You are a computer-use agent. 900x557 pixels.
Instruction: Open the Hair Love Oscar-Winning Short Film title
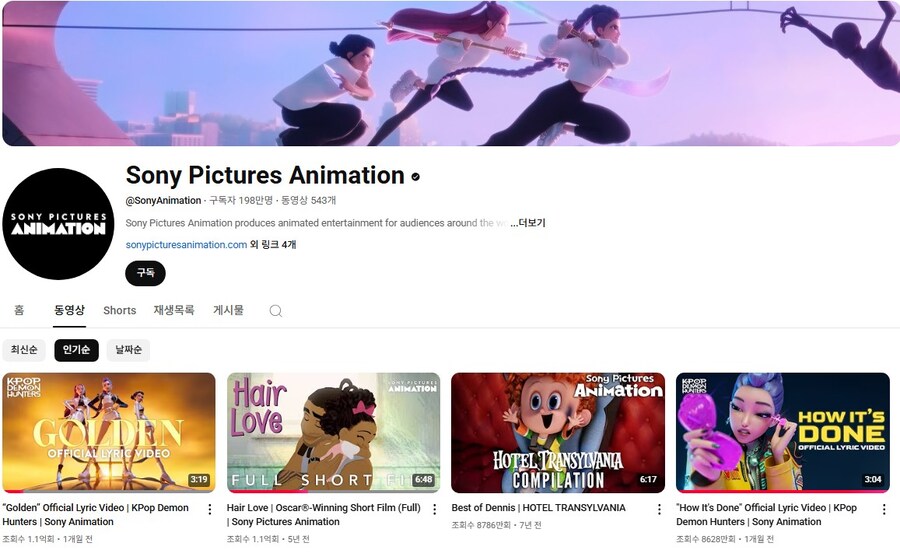pos(324,515)
